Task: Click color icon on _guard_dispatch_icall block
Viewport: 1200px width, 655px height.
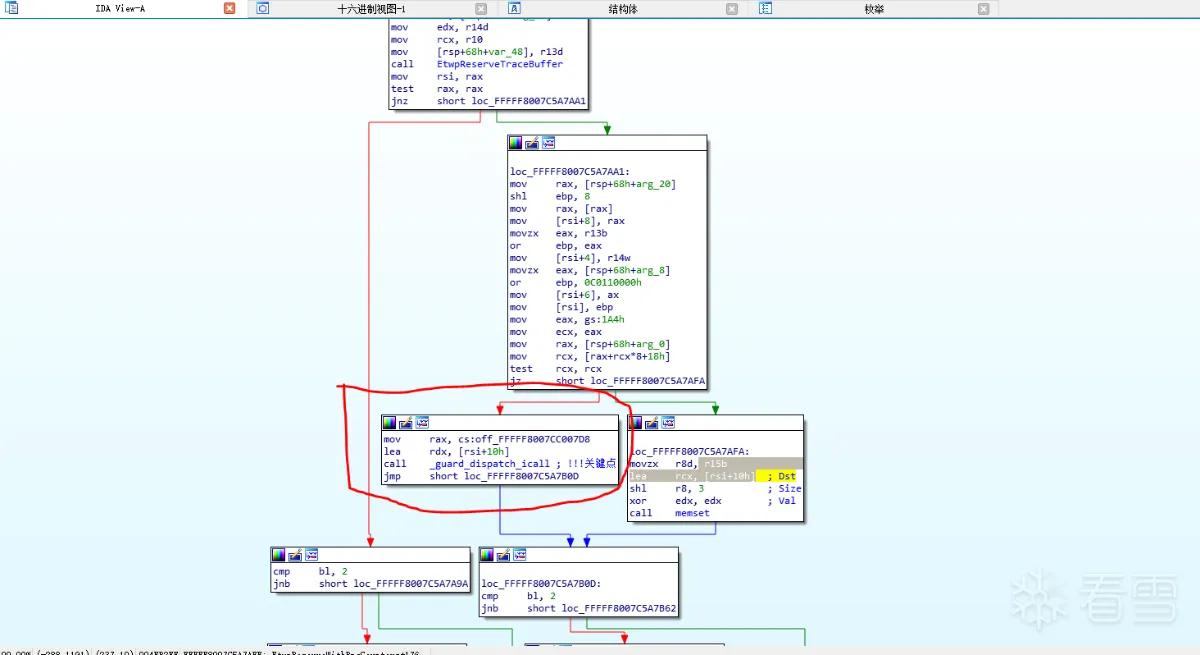Action: (x=390, y=423)
